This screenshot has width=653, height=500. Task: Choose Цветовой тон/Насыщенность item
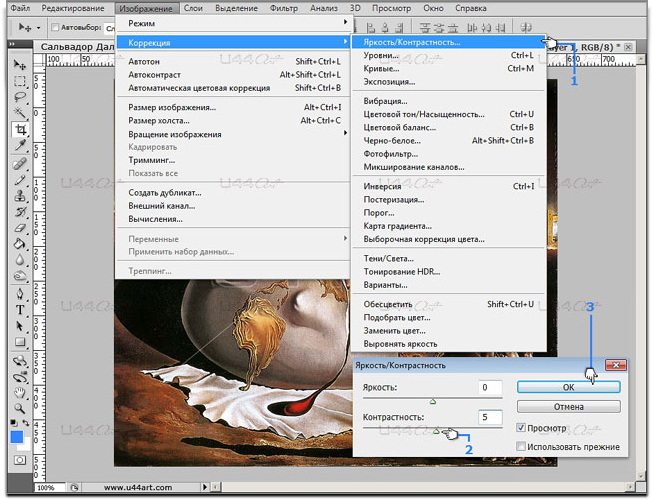click(x=449, y=114)
